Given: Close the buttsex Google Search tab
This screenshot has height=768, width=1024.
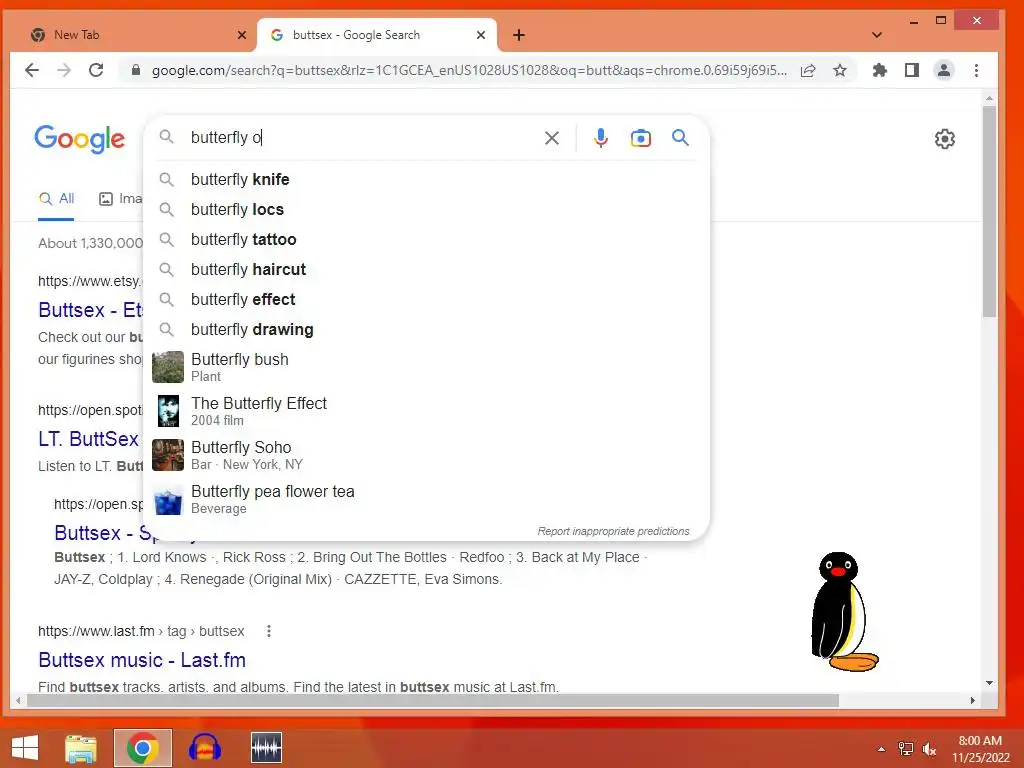Looking at the screenshot, I should point(481,35).
